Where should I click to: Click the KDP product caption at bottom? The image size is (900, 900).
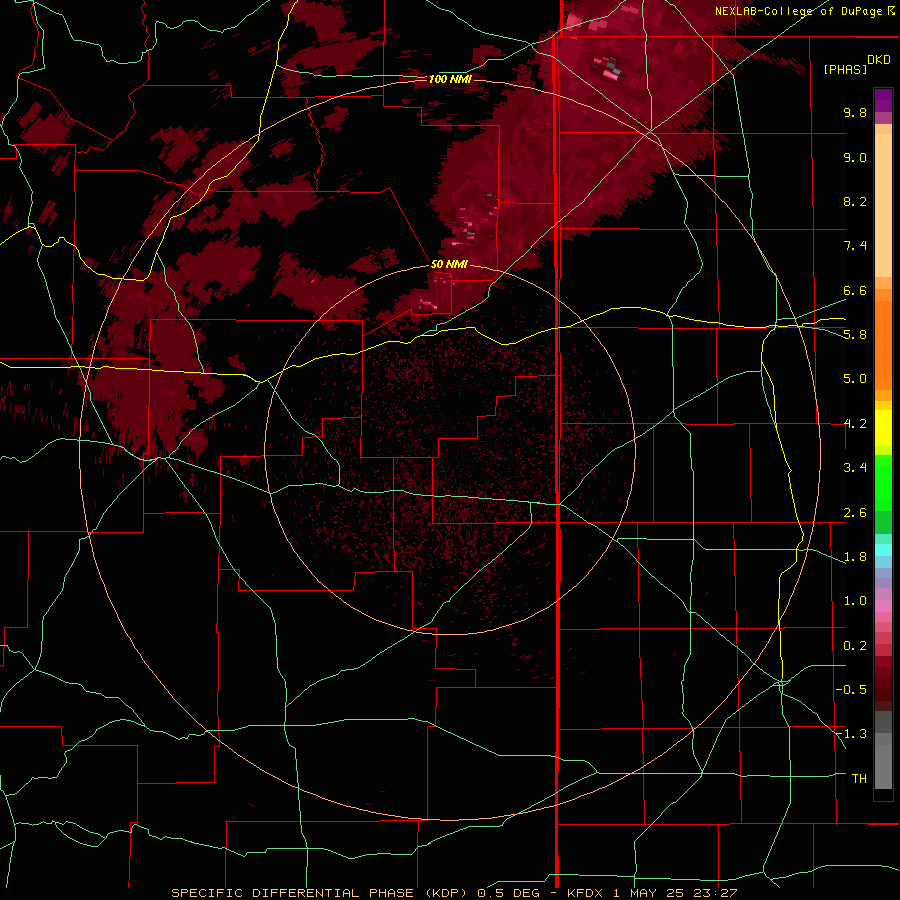454,893
